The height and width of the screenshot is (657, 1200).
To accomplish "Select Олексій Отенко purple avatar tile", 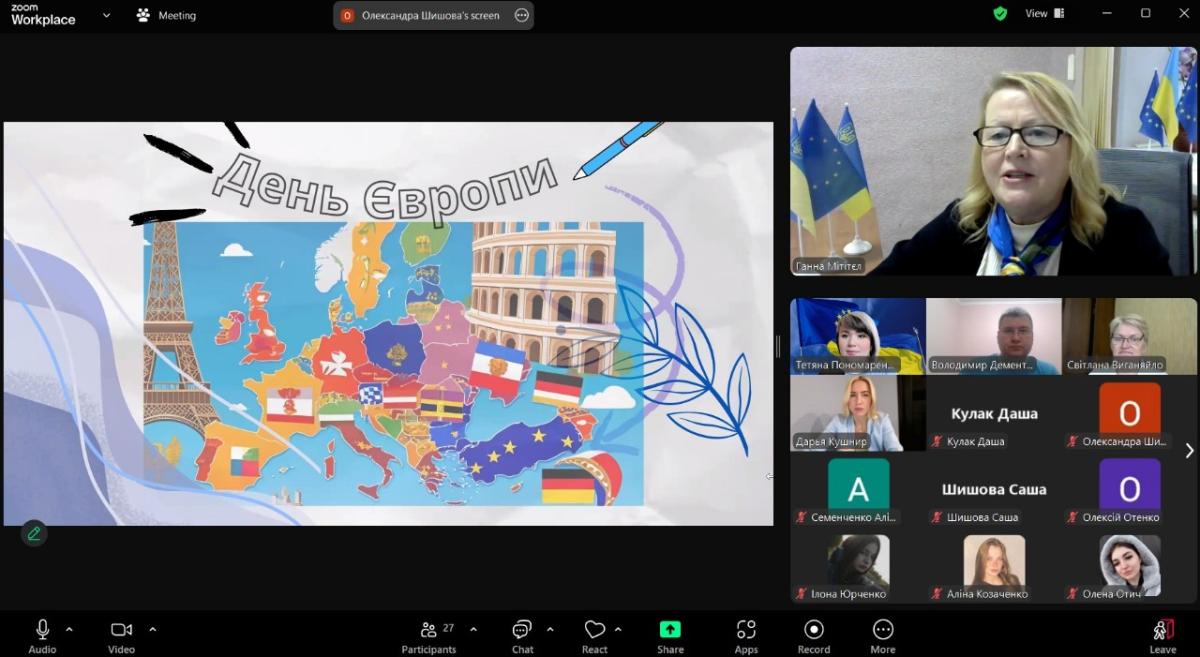I will pyautogui.click(x=1129, y=489).
